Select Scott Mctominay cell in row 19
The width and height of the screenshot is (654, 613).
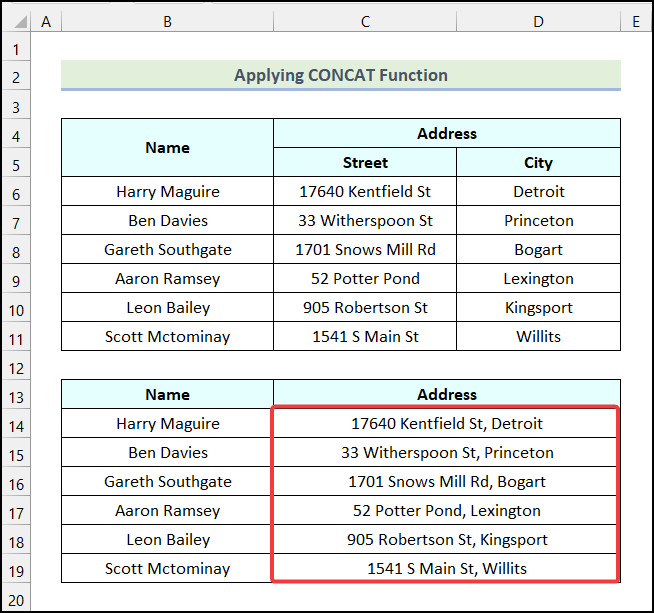pyautogui.click(x=167, y=568)
